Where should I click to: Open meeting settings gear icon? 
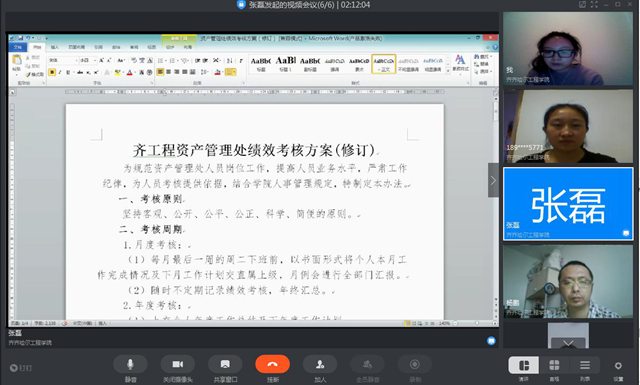click(x=618, y=365)
